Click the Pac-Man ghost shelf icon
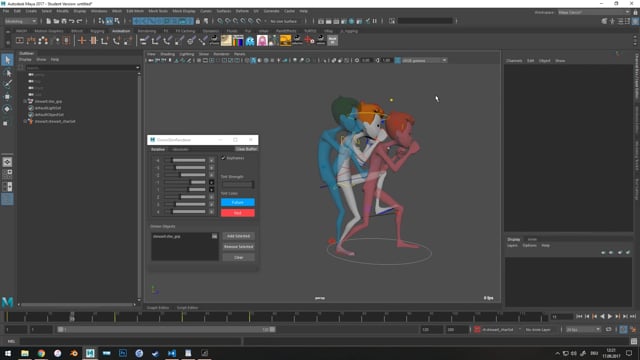This screenshot has height=360, width=640. [x=250, y=40]
